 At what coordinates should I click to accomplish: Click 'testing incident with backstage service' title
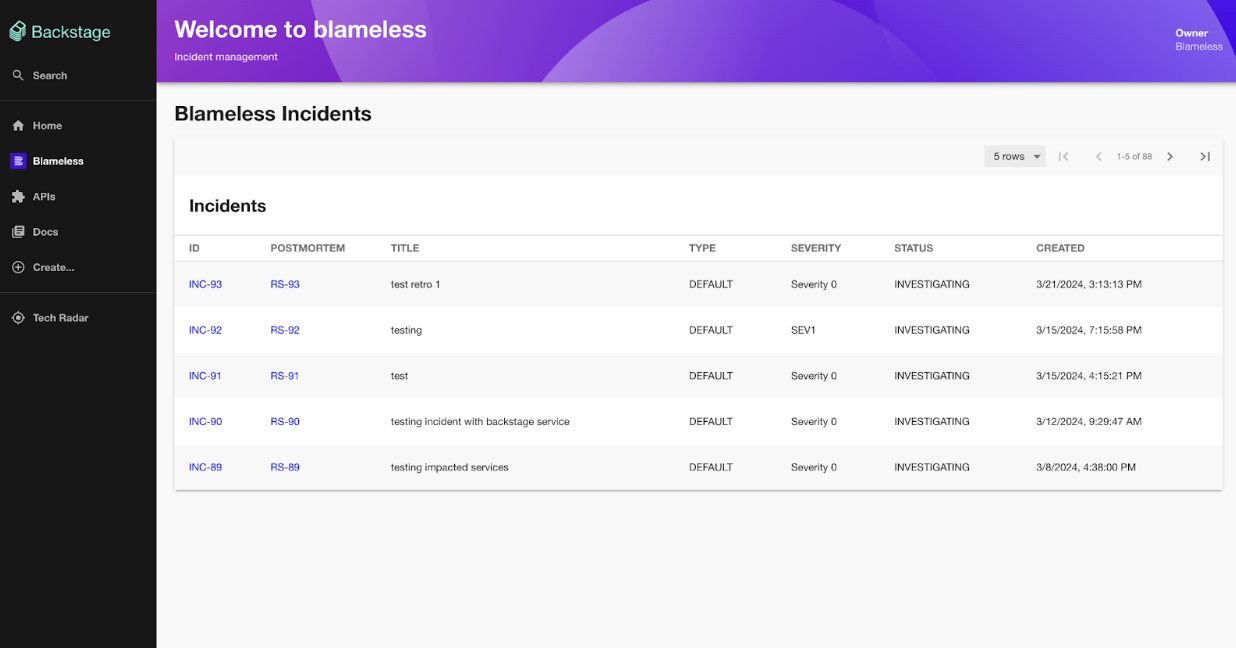pos(480,421)
